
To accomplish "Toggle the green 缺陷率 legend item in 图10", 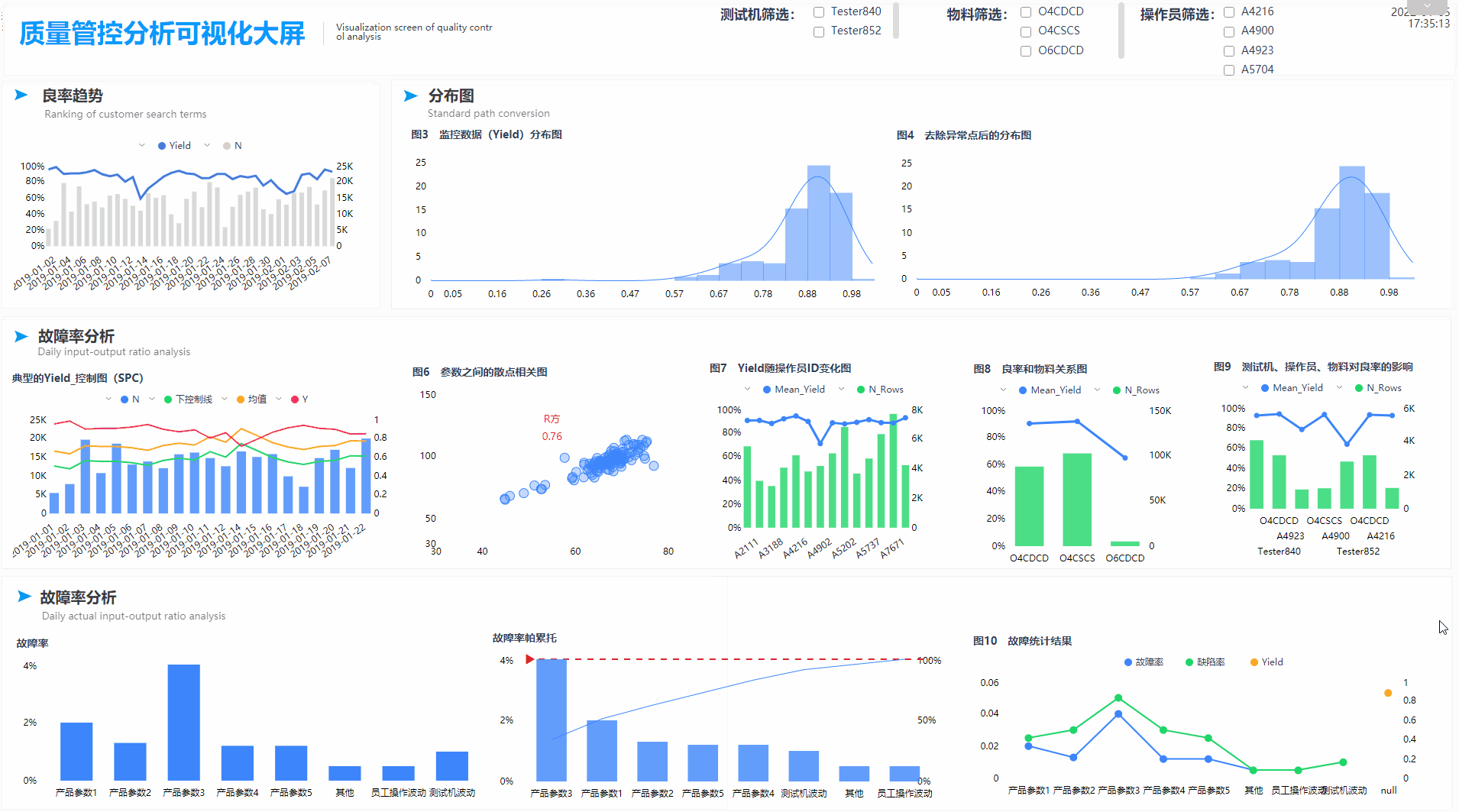I will tap(1205, 662).
